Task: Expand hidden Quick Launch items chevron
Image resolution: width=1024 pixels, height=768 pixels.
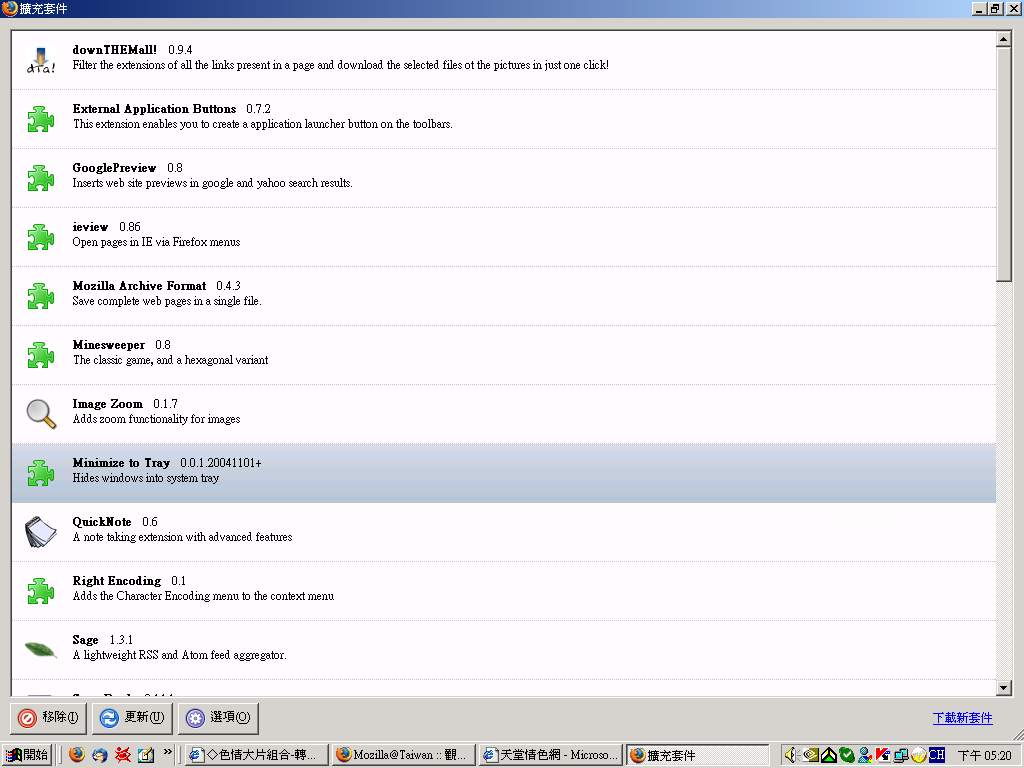Action: pos(167,752)
